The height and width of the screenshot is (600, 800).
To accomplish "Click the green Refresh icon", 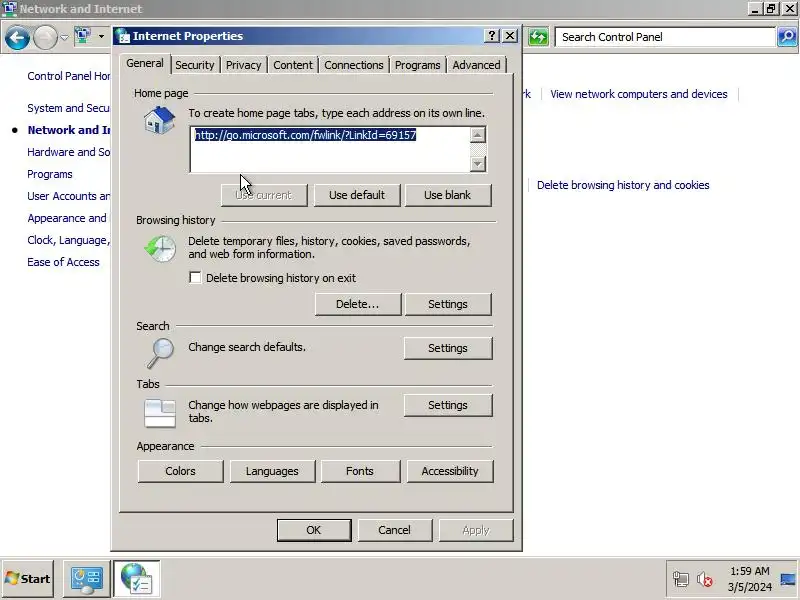I will pyautogui.click(x=538, y=37).
